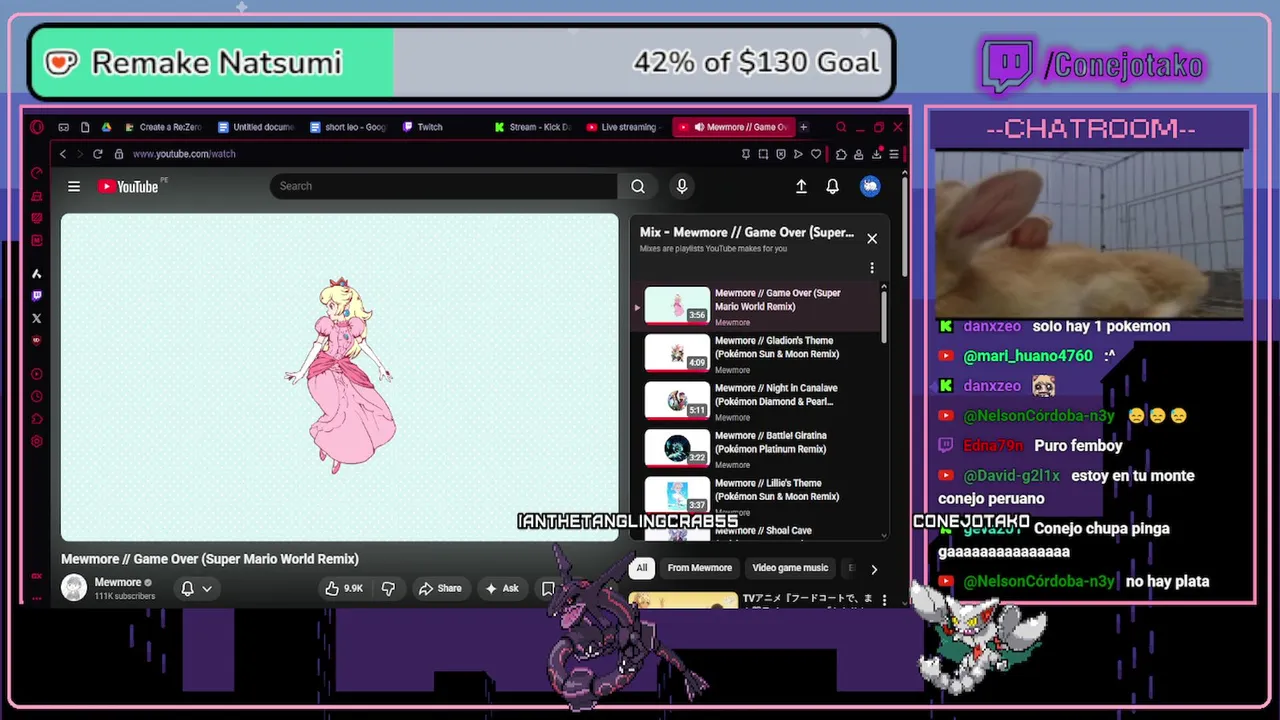Switch to the Stream - Kick tab
This screenshot has height=720, width=1280.
coord(533,127)
